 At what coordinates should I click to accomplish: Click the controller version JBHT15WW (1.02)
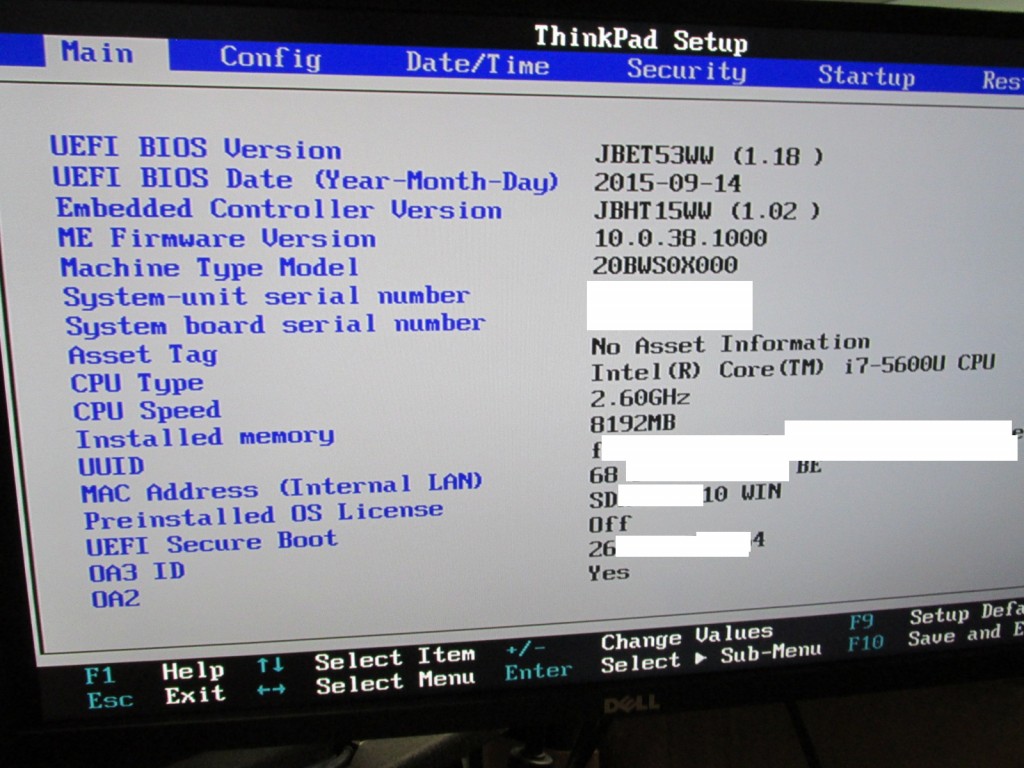click(707, 211)
